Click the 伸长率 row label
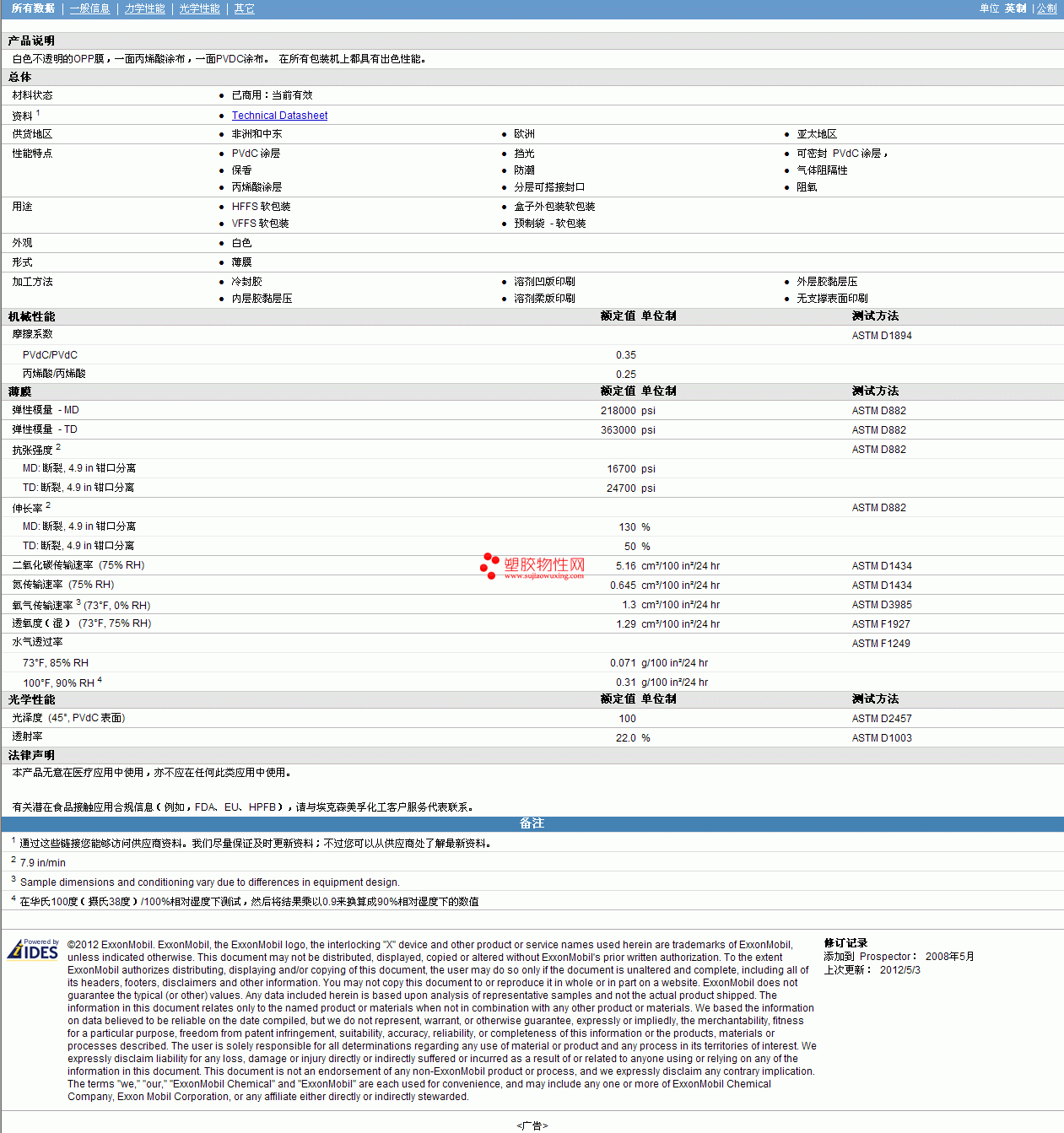 [x=27, y=508]
